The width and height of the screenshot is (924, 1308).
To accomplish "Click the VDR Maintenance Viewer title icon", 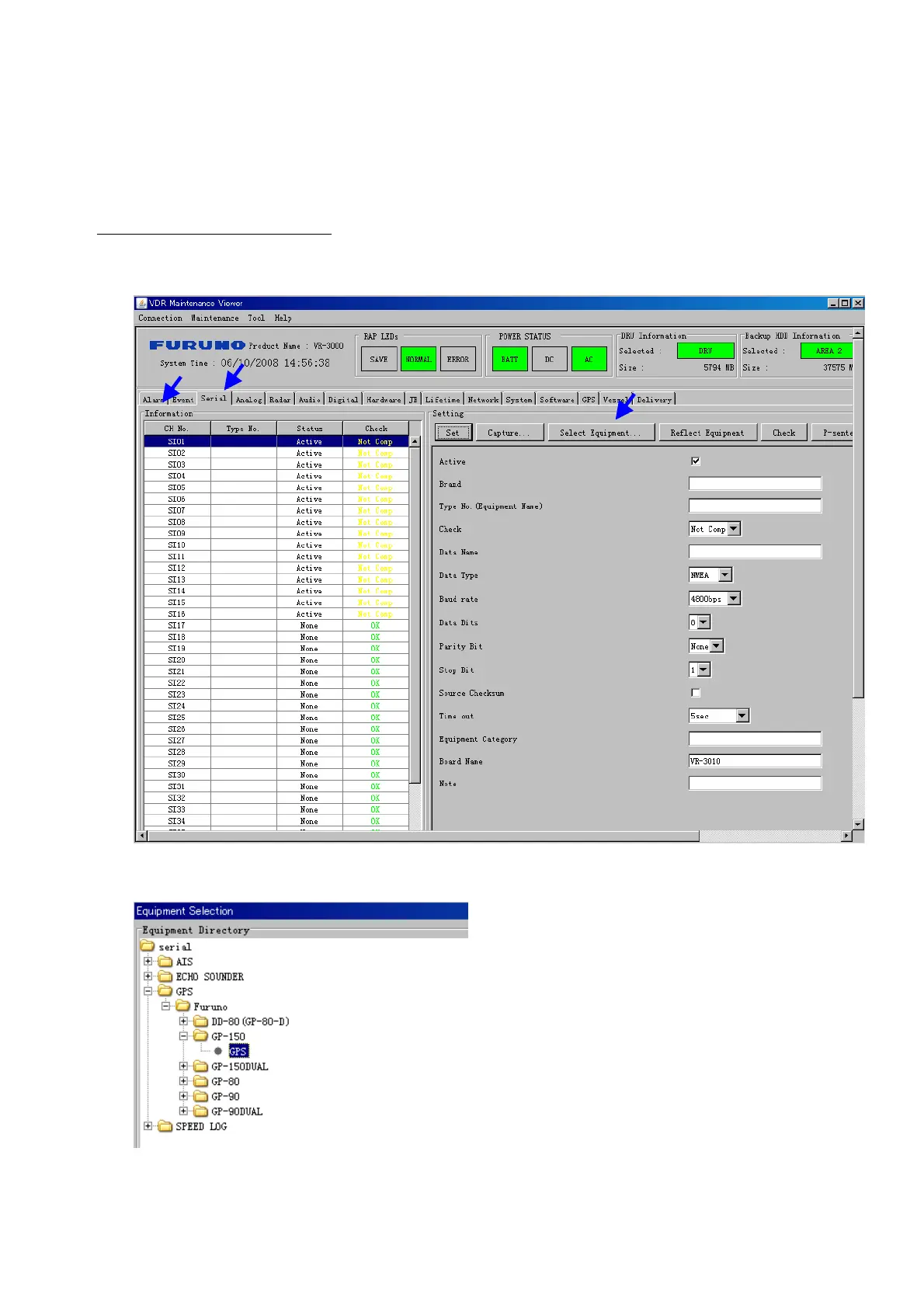I will pyautogui.click(x=141, y=303).
